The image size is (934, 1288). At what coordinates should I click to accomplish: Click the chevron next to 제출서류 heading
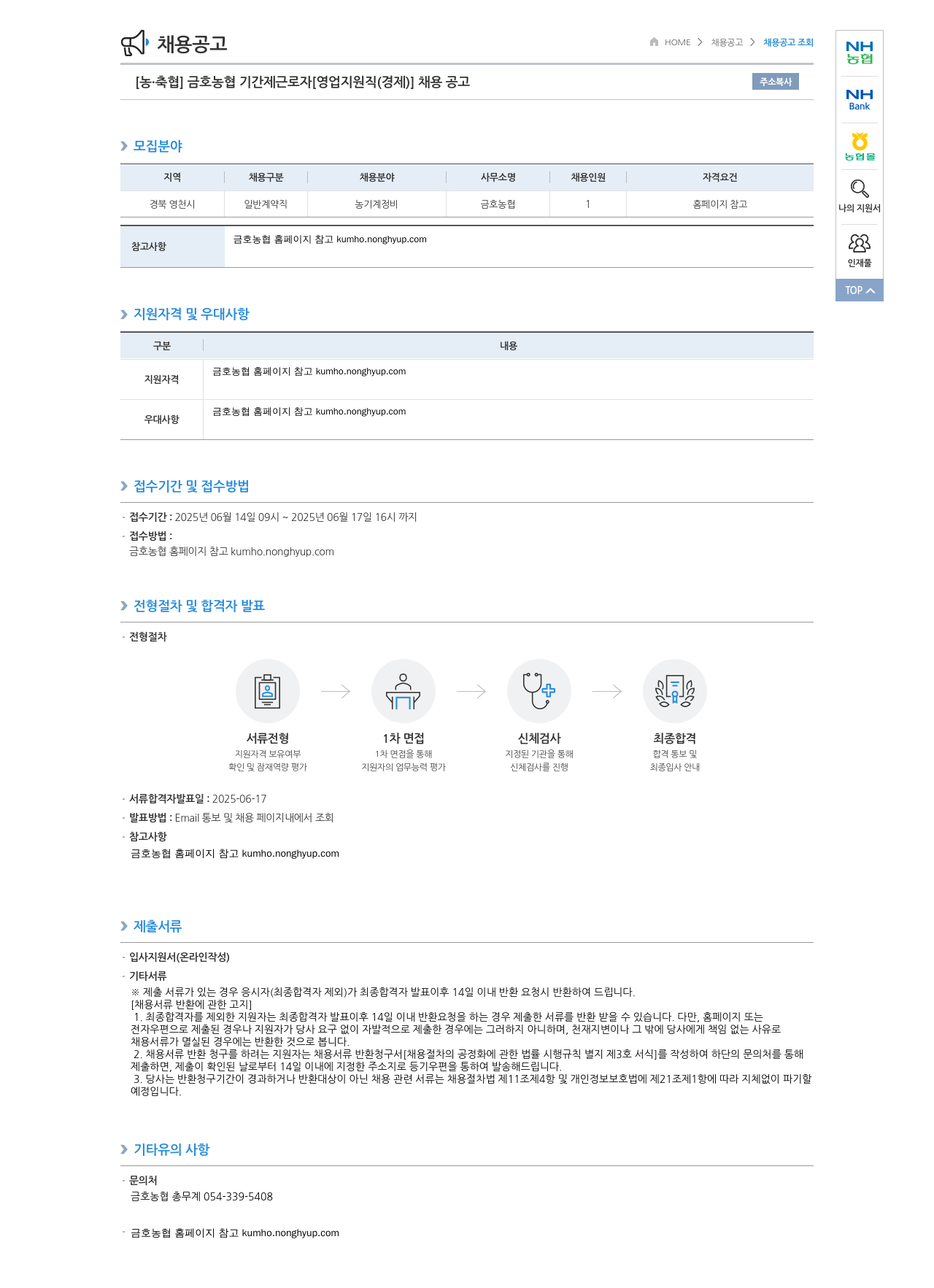[x=124, y=926]
